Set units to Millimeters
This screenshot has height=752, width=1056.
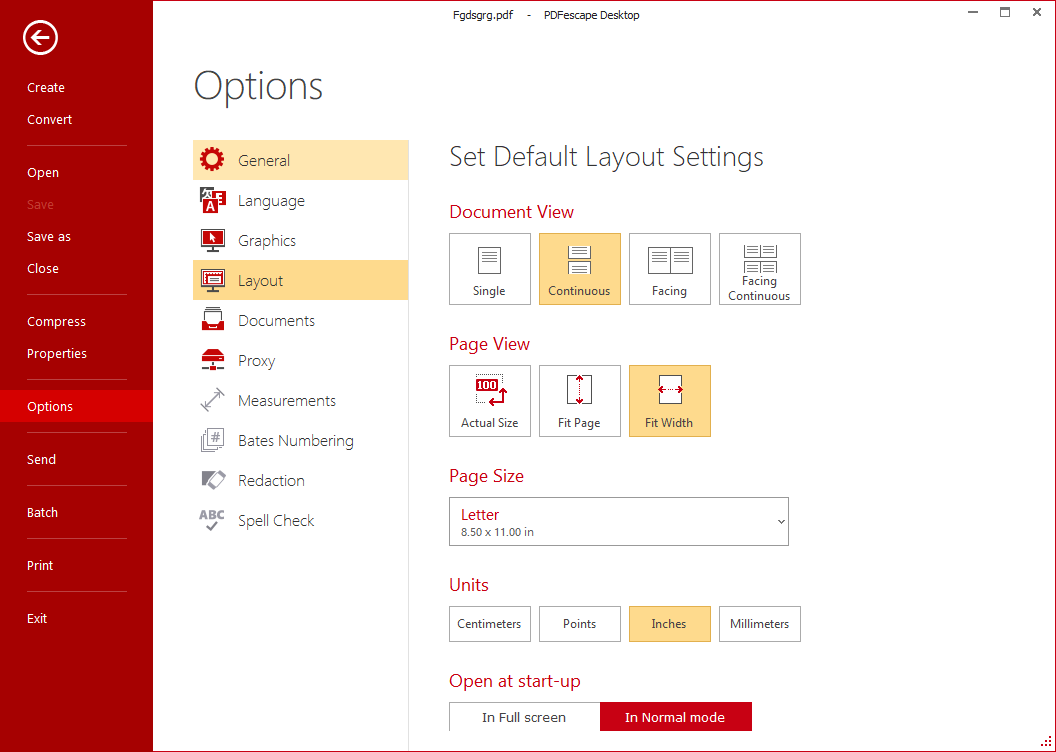759,624
